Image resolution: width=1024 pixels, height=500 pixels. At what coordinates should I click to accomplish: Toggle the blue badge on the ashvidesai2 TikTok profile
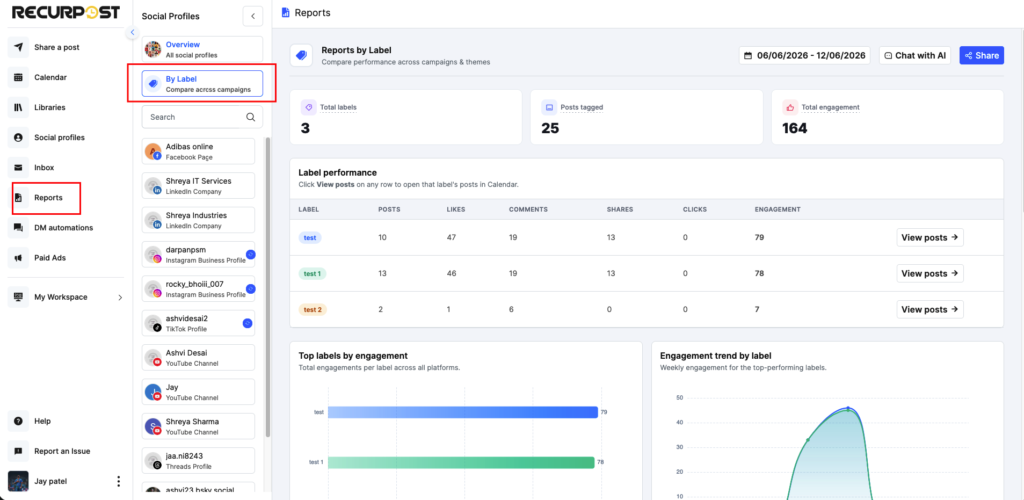247,323
